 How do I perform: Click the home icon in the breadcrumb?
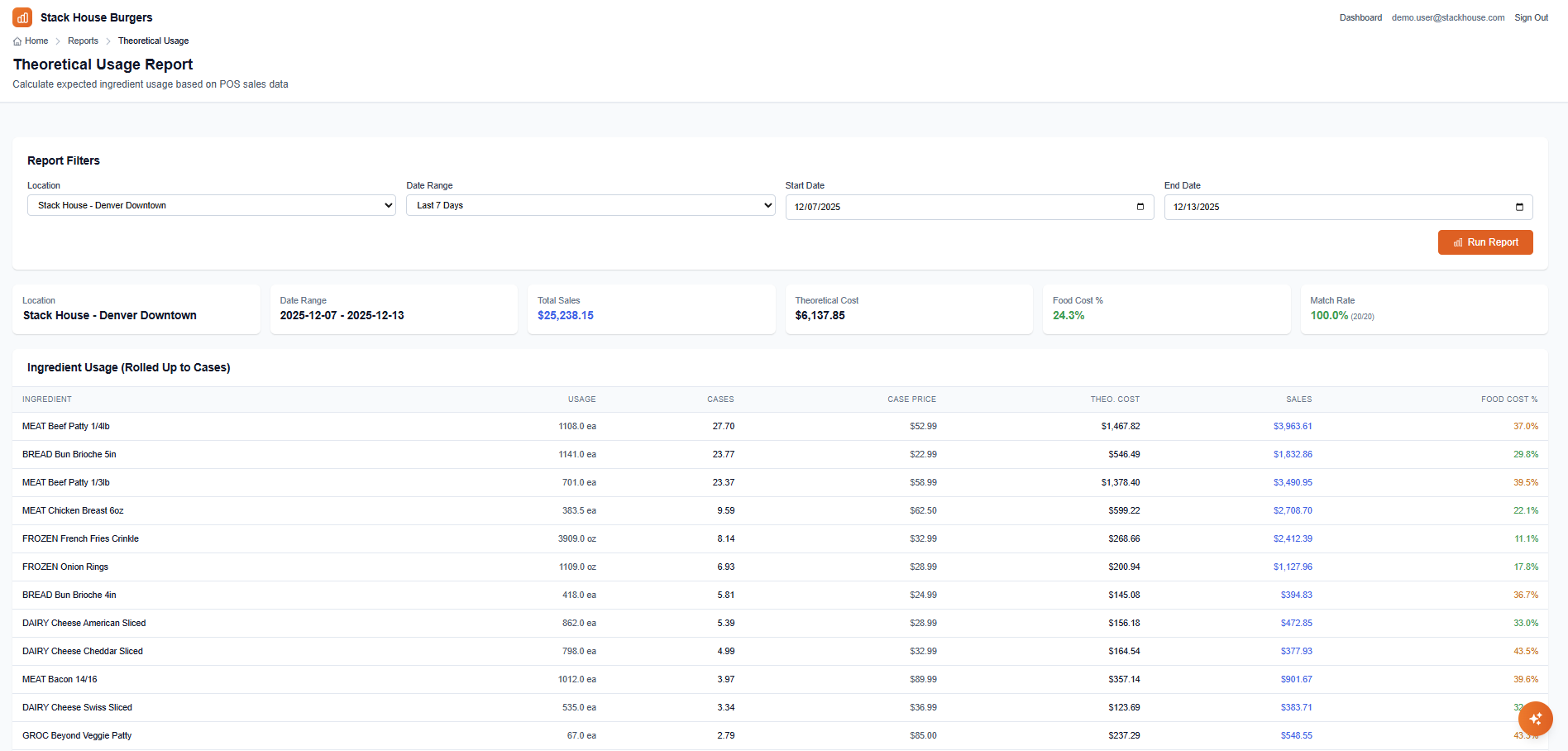click(16, 41)
